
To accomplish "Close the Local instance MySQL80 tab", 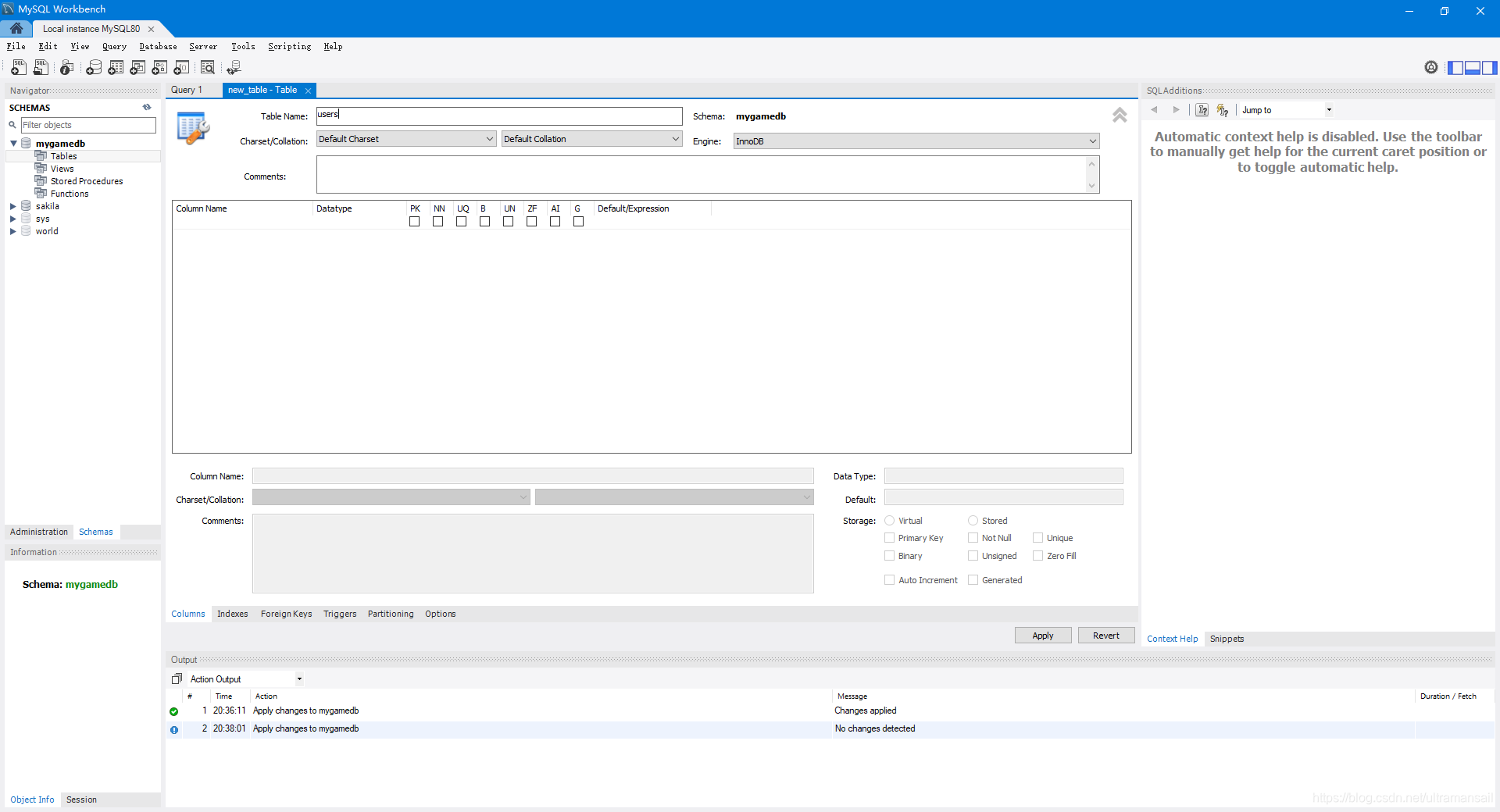I will click(151, 29).
